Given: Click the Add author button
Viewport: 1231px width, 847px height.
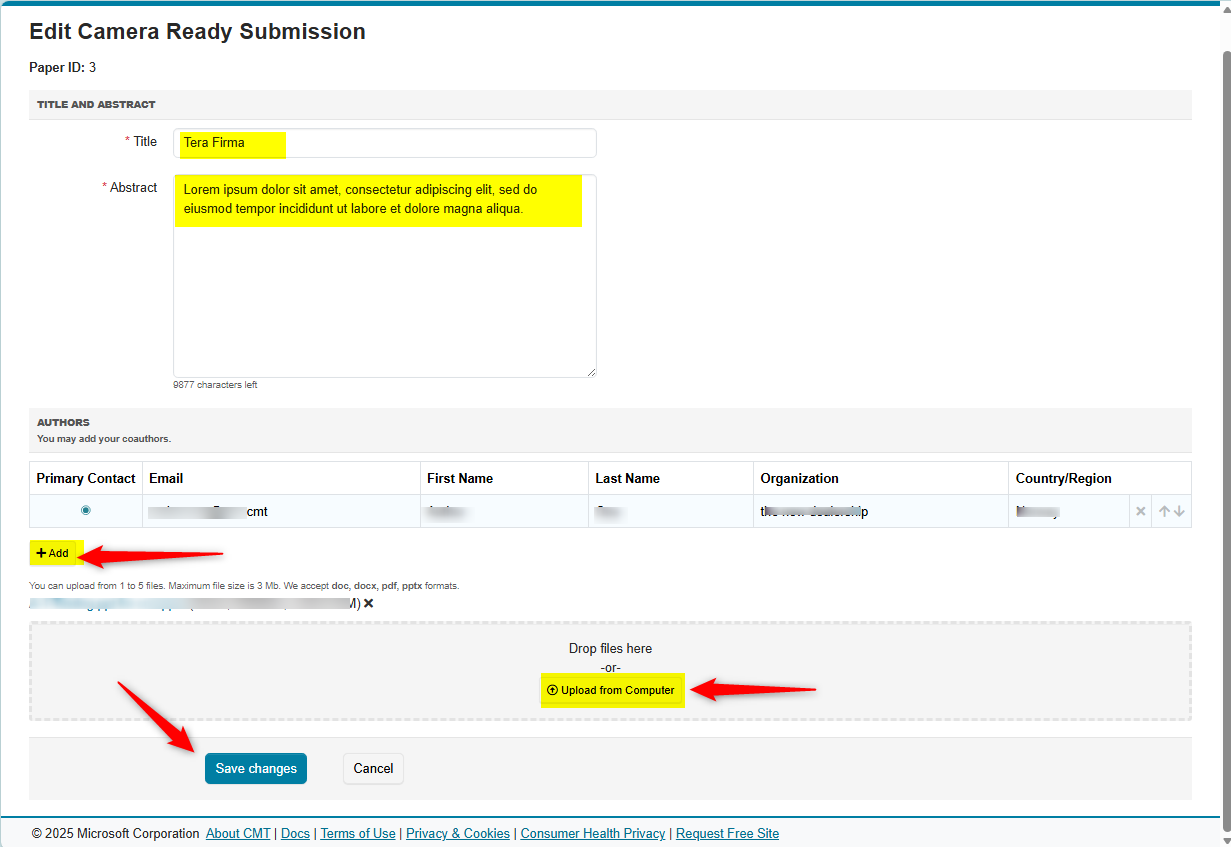Looking at the screenshot, I should [x=52, y=553].
